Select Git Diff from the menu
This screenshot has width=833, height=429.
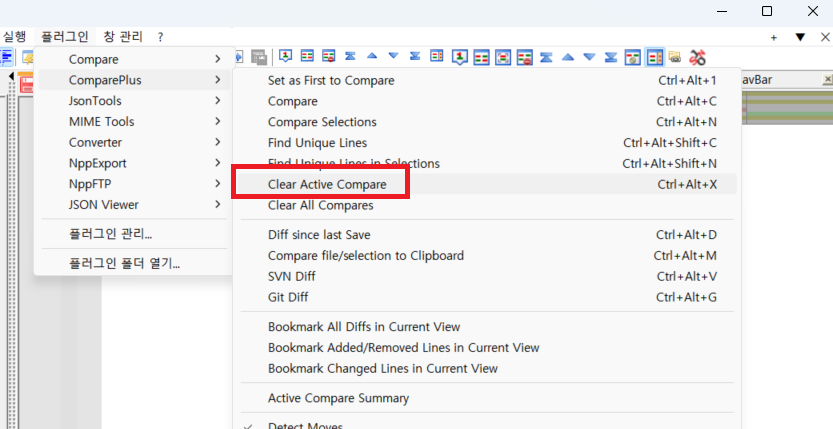289,297
